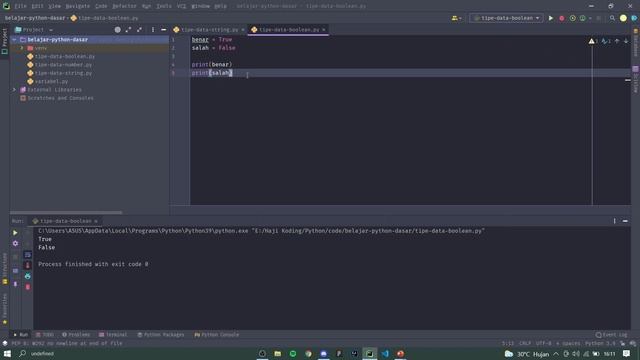
Task: Open the Terminal tool window tab
Action: [x=113, y=335]
